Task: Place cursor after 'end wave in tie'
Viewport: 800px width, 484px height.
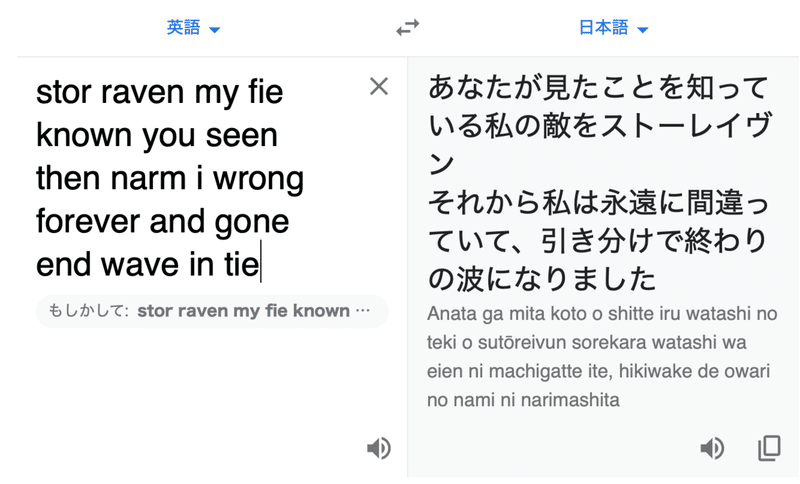Action: (x=261, y=265)
